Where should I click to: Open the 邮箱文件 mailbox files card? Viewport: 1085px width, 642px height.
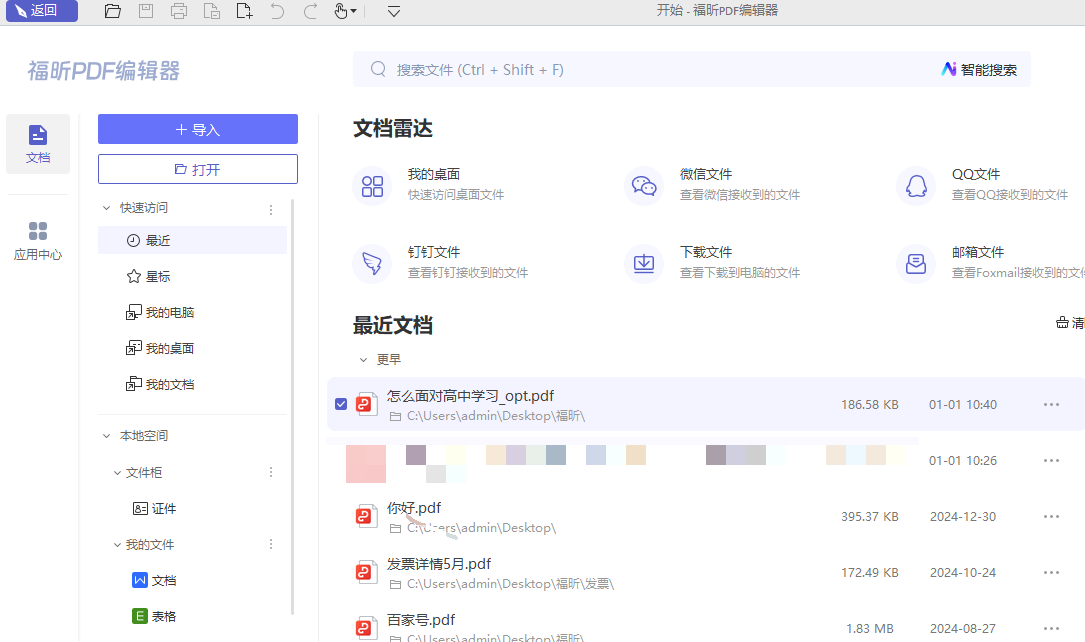(x=990, y=262)
